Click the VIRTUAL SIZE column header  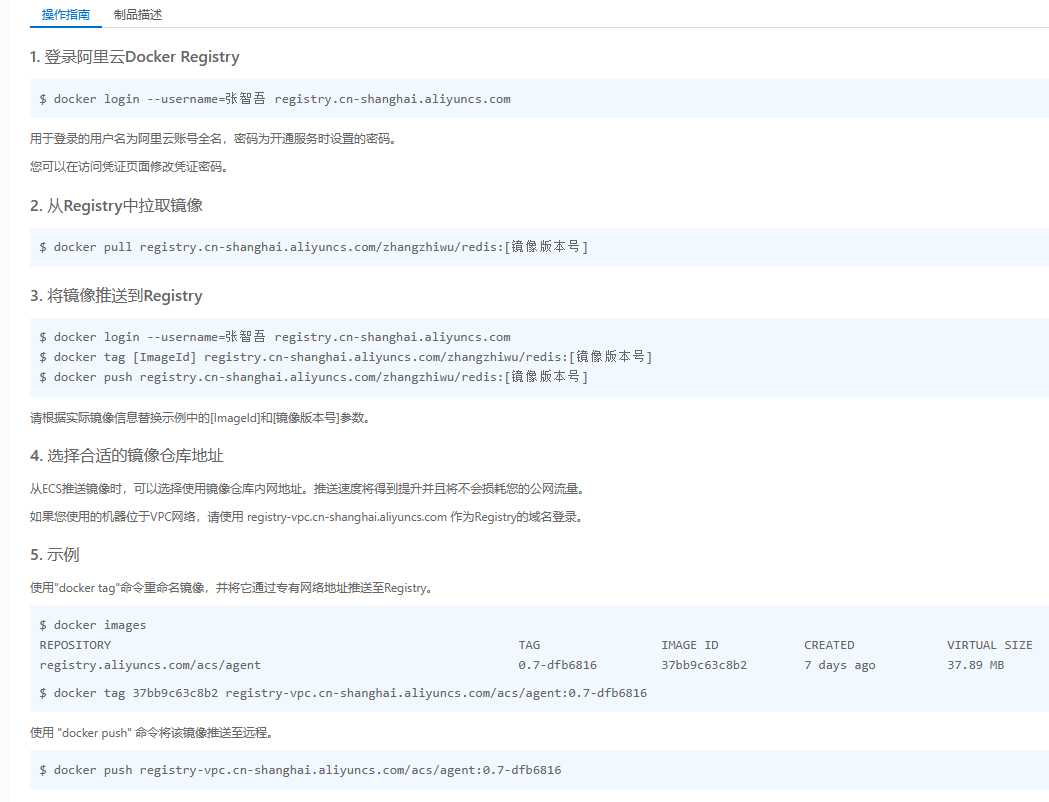coord(989,645)
